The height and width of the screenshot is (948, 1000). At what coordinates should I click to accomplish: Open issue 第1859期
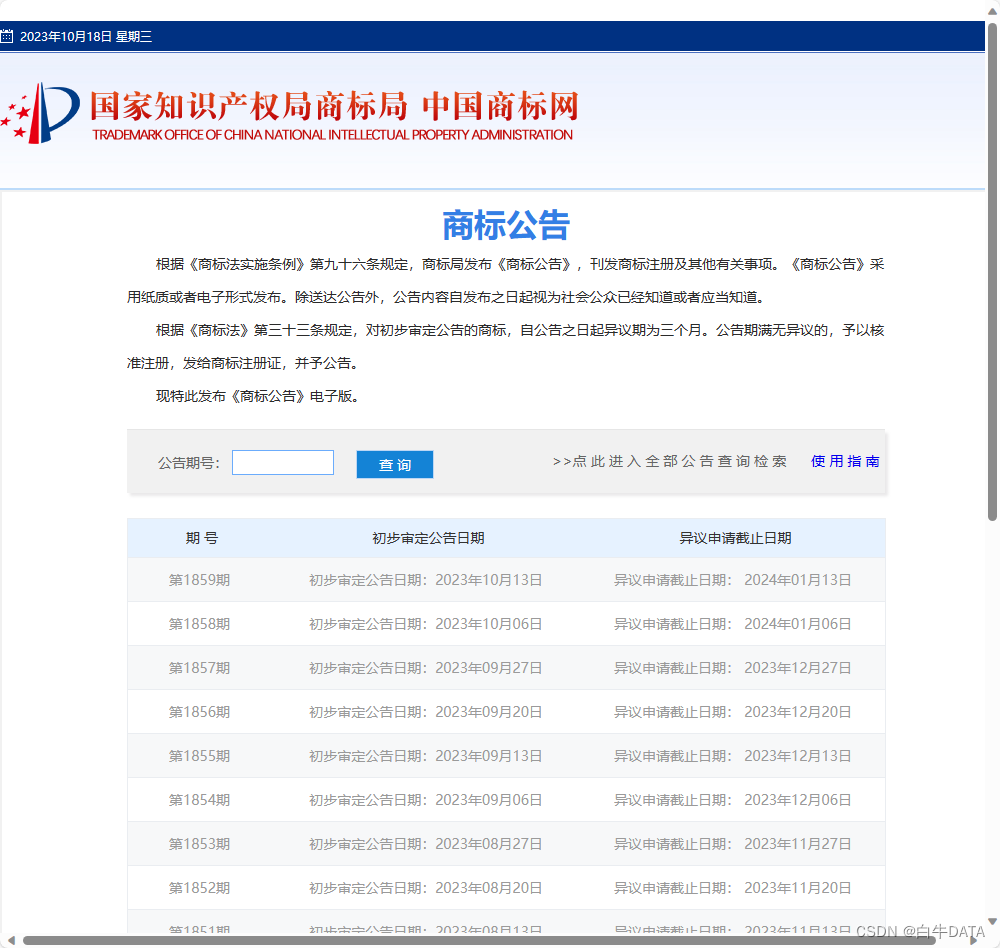199,580
